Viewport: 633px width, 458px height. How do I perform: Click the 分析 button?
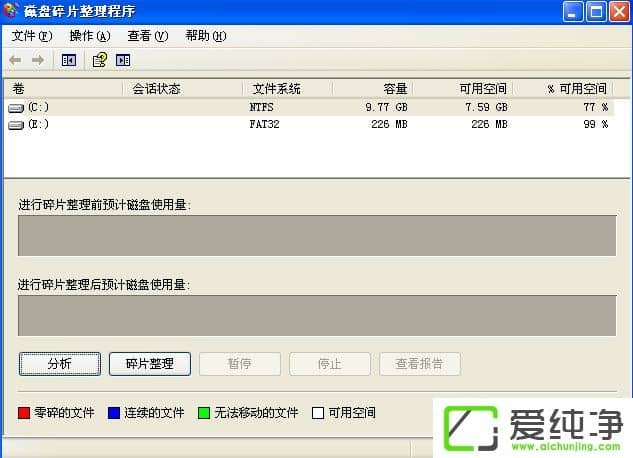[59, 364]
